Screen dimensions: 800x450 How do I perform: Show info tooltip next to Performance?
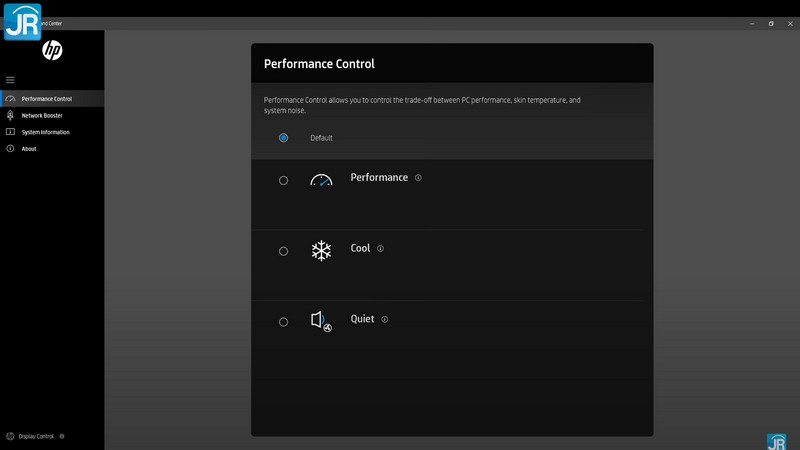418,178
